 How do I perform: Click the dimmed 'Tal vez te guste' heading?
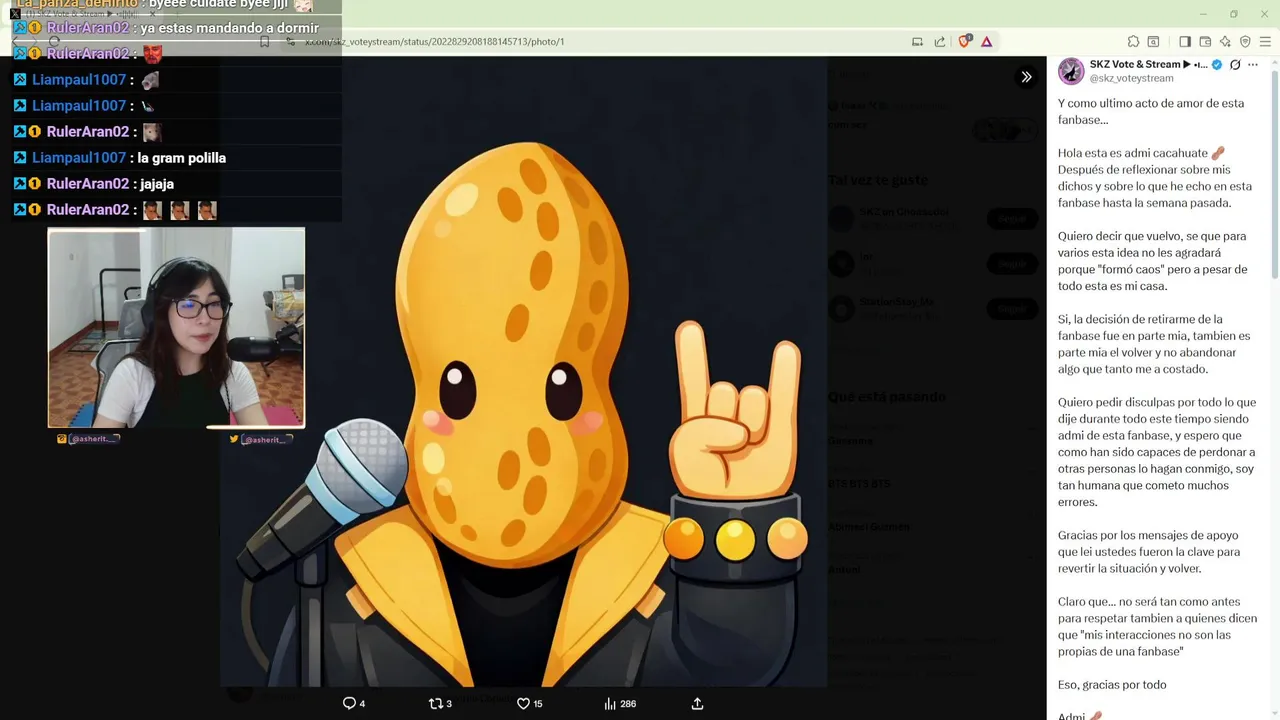point(878,180)
